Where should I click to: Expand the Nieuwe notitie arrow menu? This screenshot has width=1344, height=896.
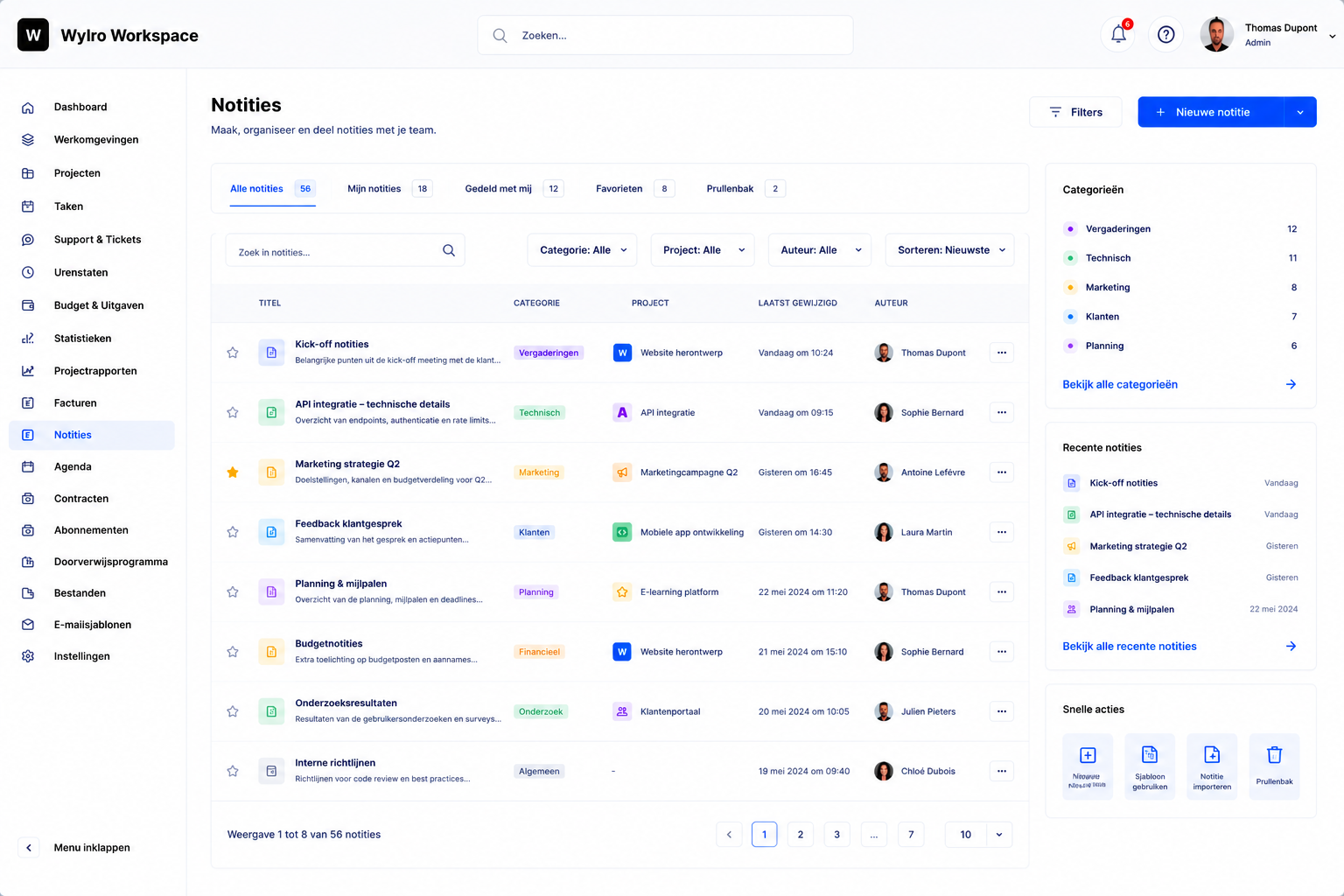(x=1300, y=112)
